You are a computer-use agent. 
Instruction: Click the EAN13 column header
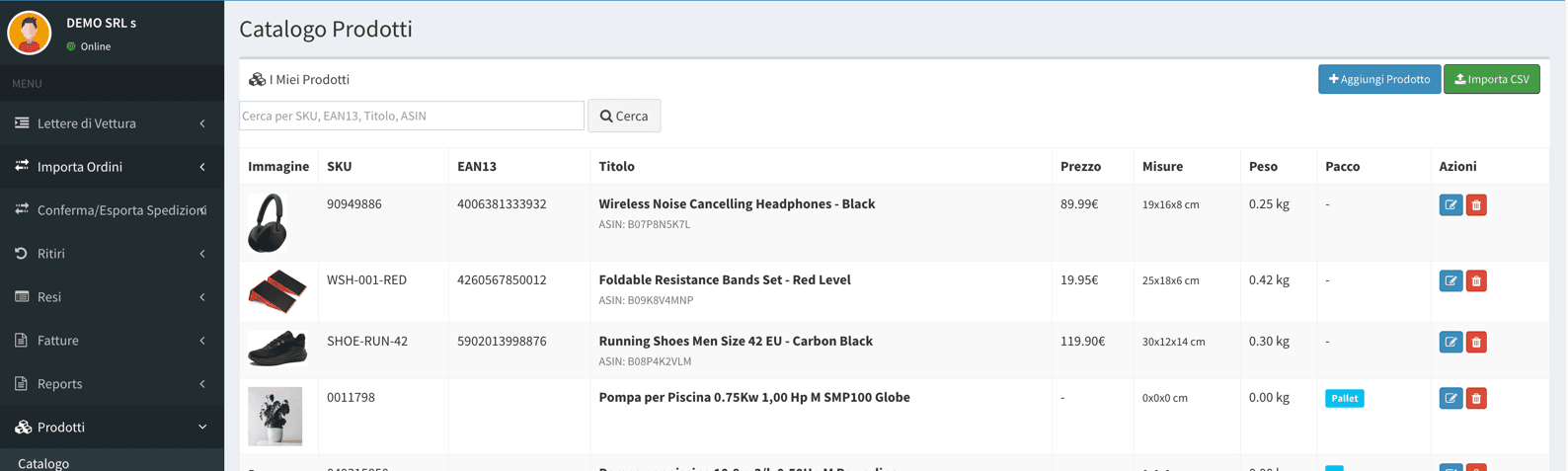coord(477,166)
